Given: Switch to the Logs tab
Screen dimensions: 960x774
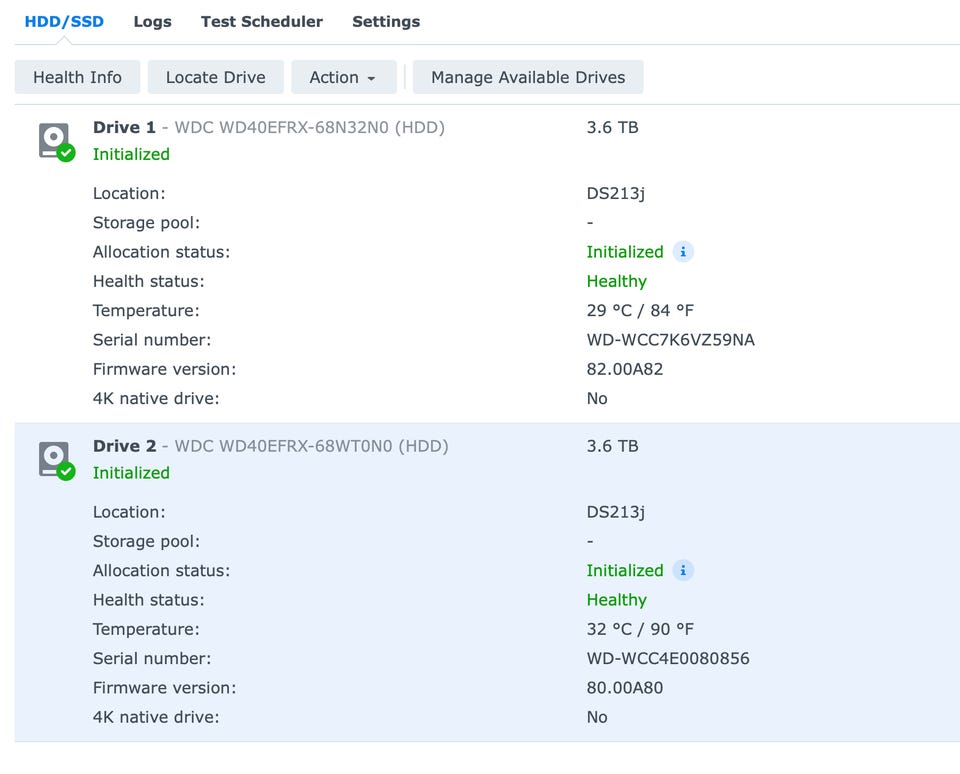Looking at the screenshot, I should pos(152,21).
